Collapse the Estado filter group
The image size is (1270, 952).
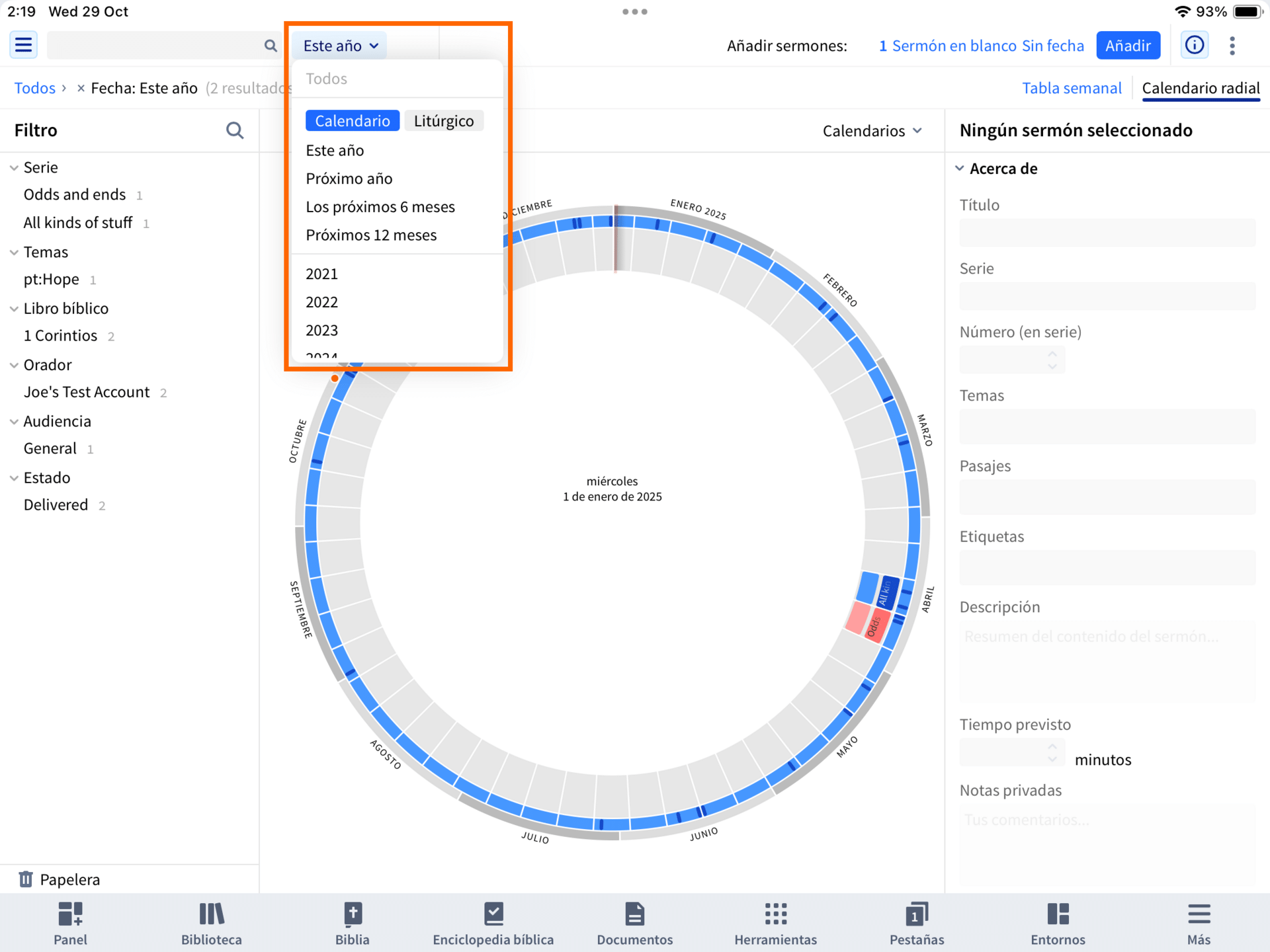14,478
